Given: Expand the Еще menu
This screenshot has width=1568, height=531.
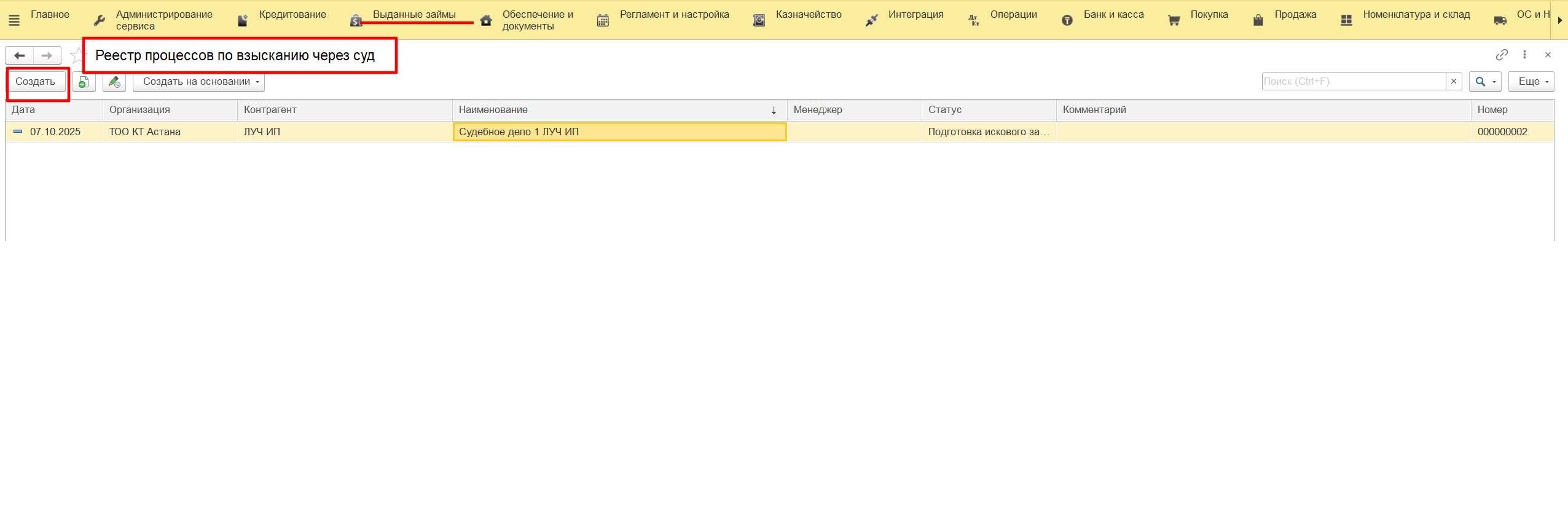Looking at the screenshot, I should 1531,82.
